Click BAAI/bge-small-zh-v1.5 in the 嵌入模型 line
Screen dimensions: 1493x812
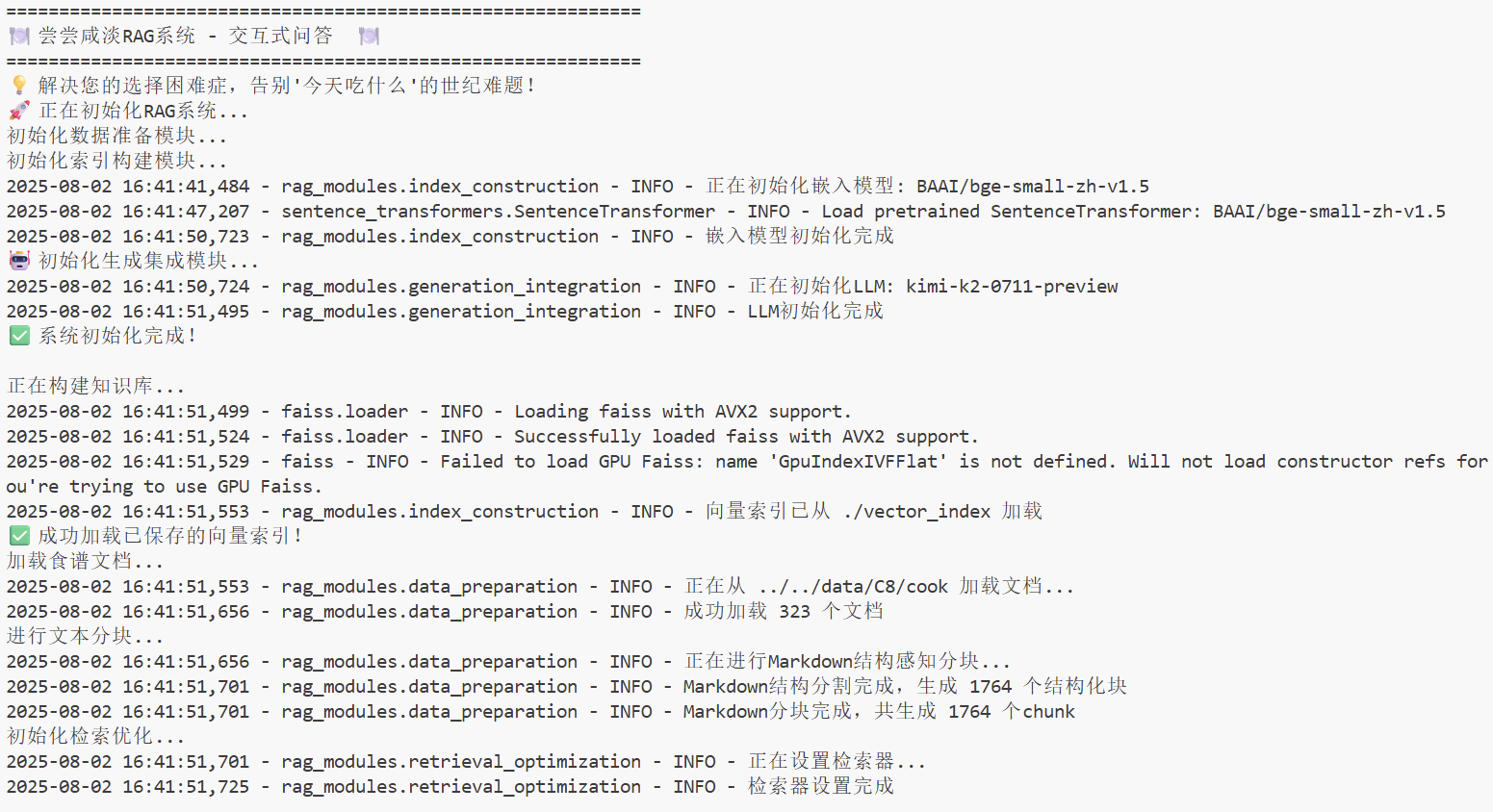[1033, 187]
